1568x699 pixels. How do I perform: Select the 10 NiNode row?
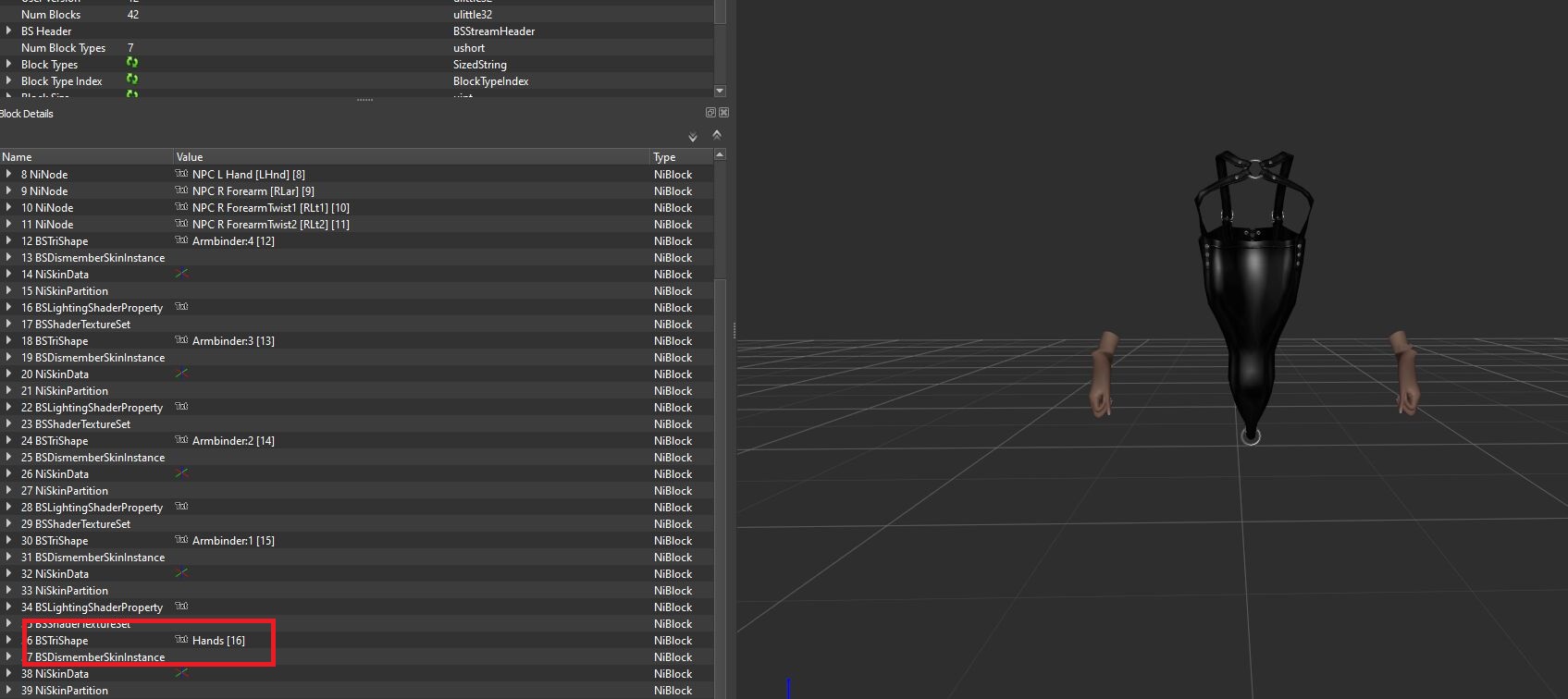click(x=356, y=207)
